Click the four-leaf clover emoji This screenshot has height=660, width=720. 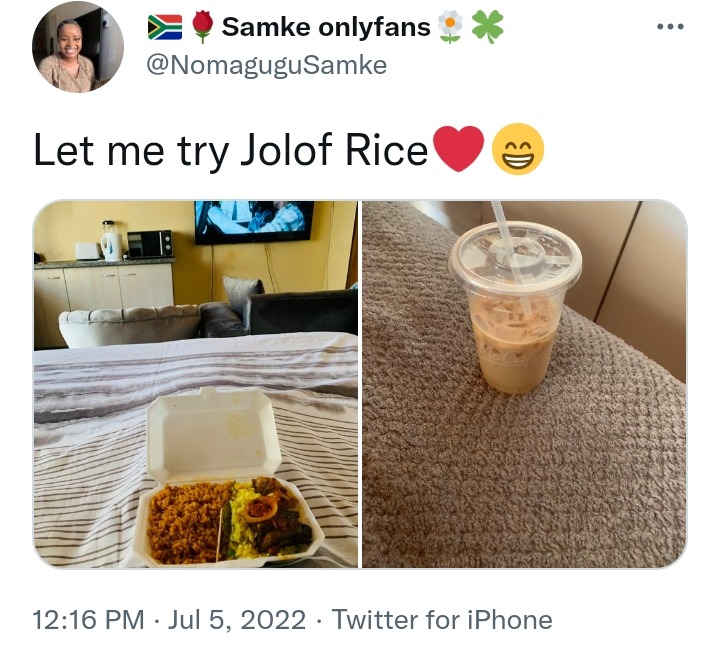coord(487,27)
